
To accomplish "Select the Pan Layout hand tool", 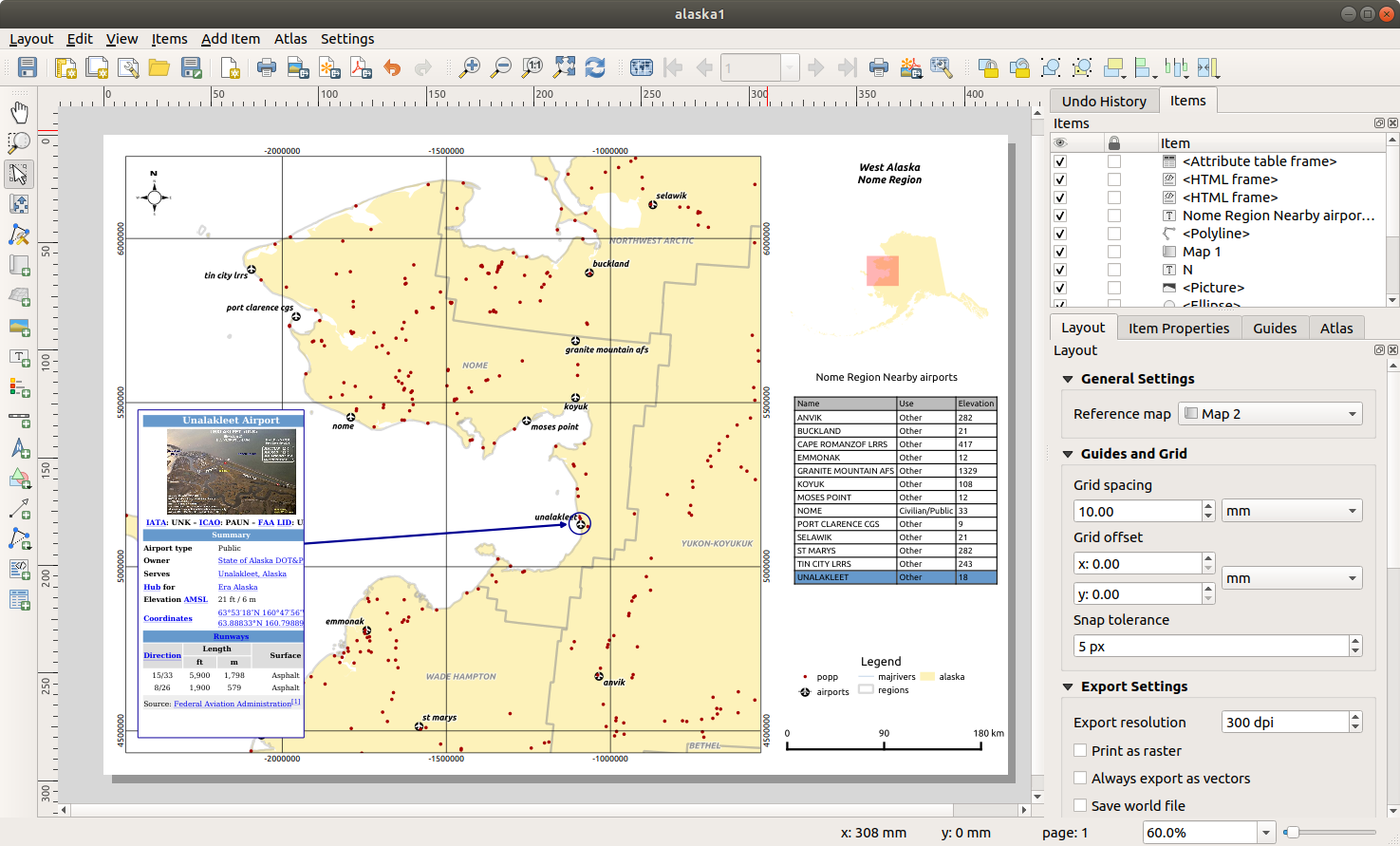I will (19, 112).
